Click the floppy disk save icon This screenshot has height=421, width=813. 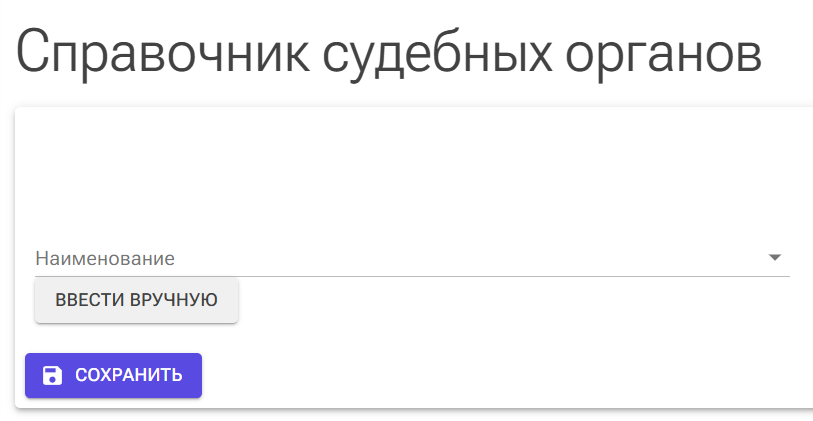click(52, 375)
